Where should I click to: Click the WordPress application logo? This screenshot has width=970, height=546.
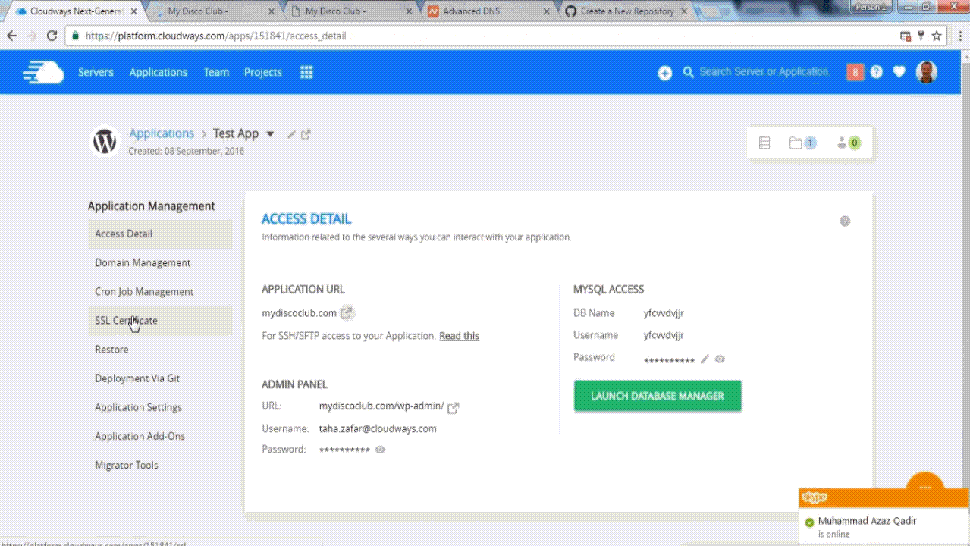pos(105,141)
